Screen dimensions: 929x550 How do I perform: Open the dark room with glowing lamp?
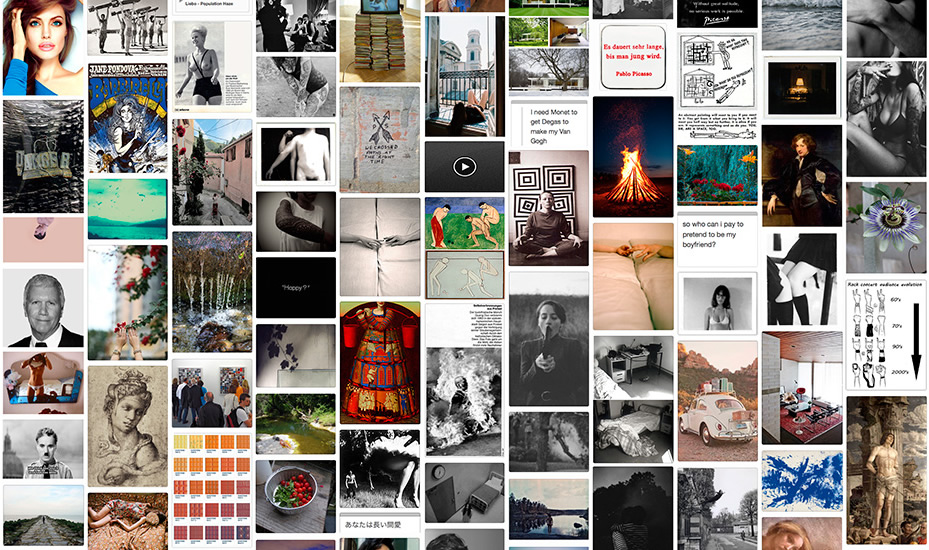point(802,88)
